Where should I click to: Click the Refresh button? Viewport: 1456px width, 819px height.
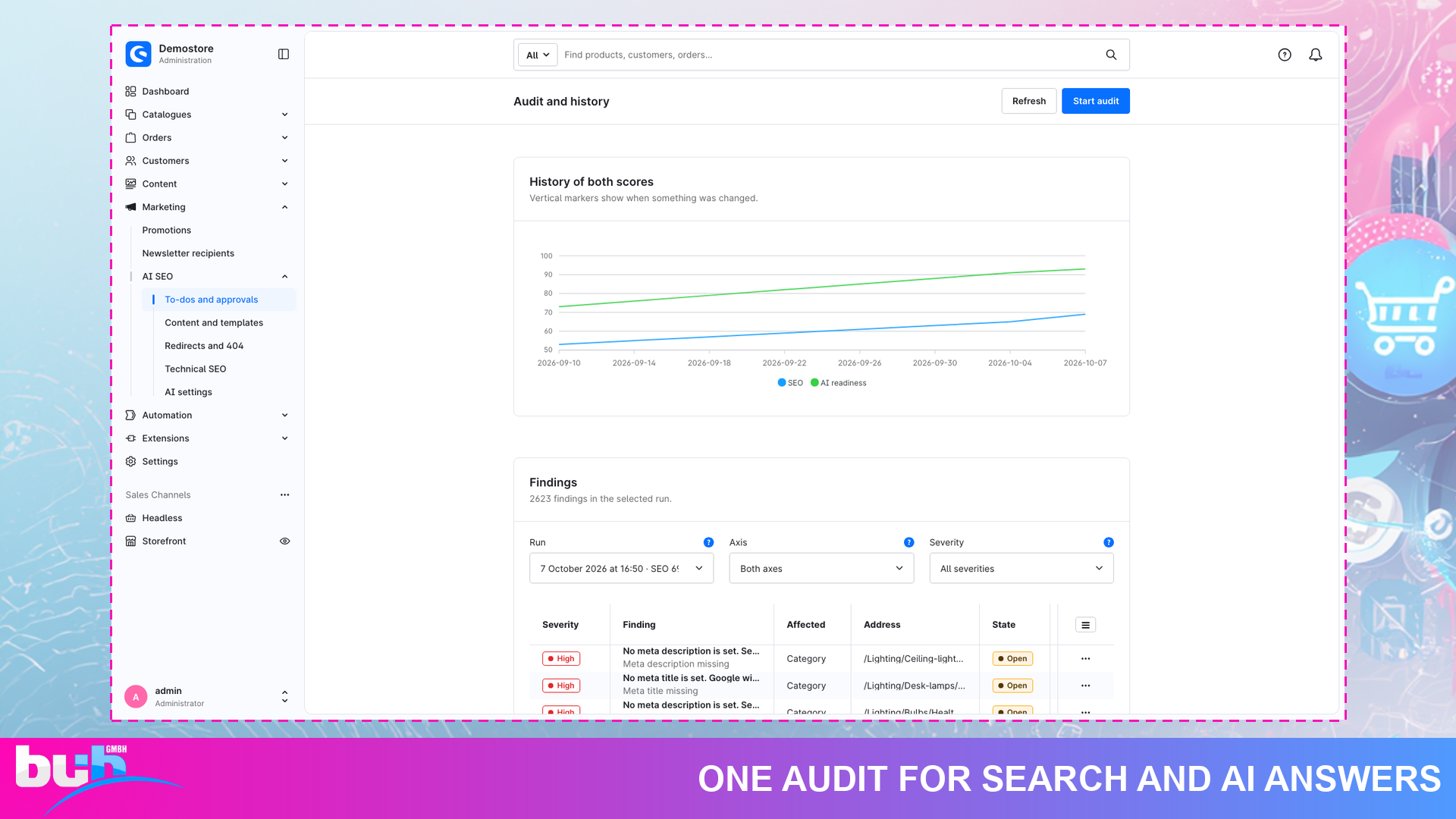(1028, 101)
